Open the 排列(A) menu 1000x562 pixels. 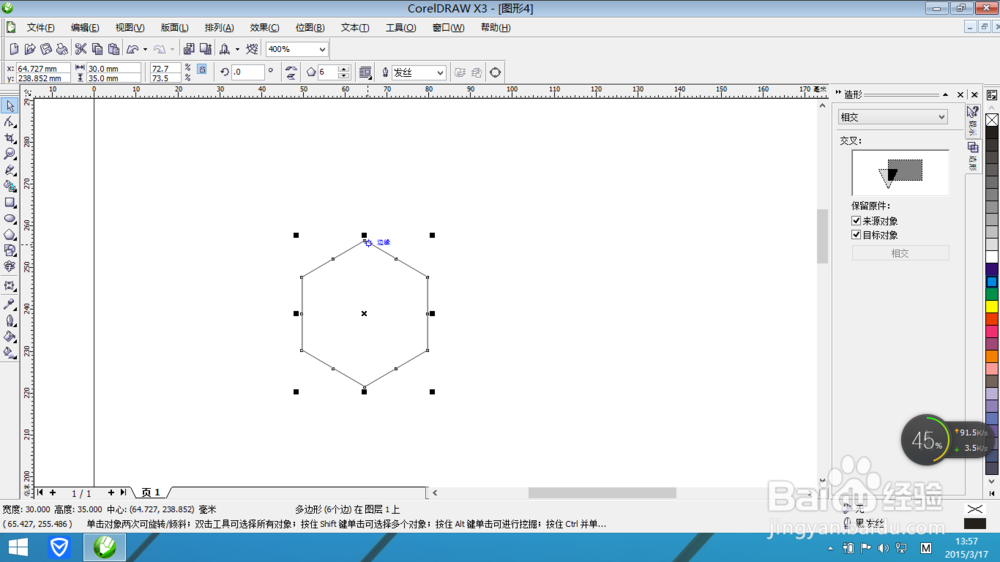[219, 27]
